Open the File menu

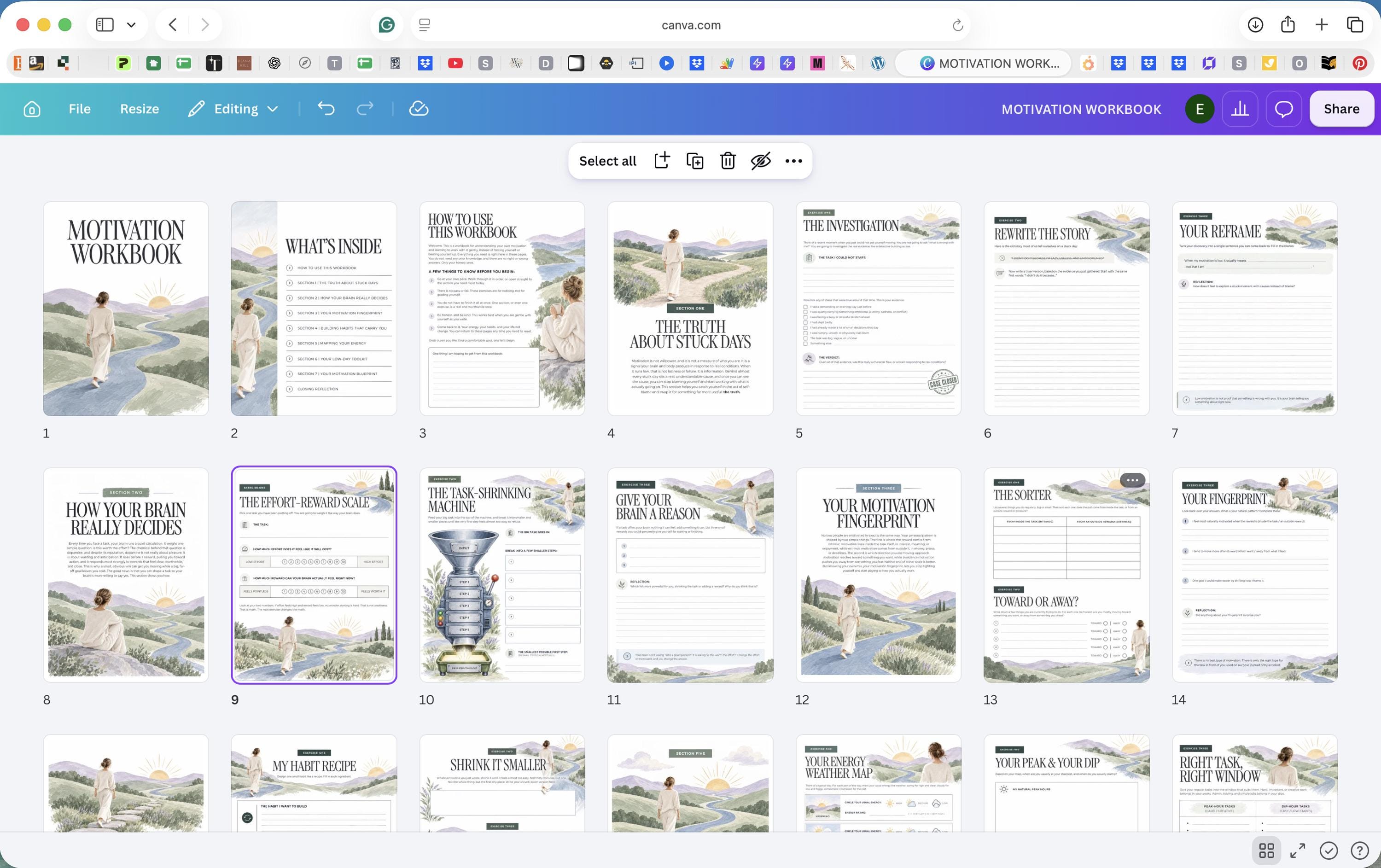pyautogui.click(x=80, y=109)
